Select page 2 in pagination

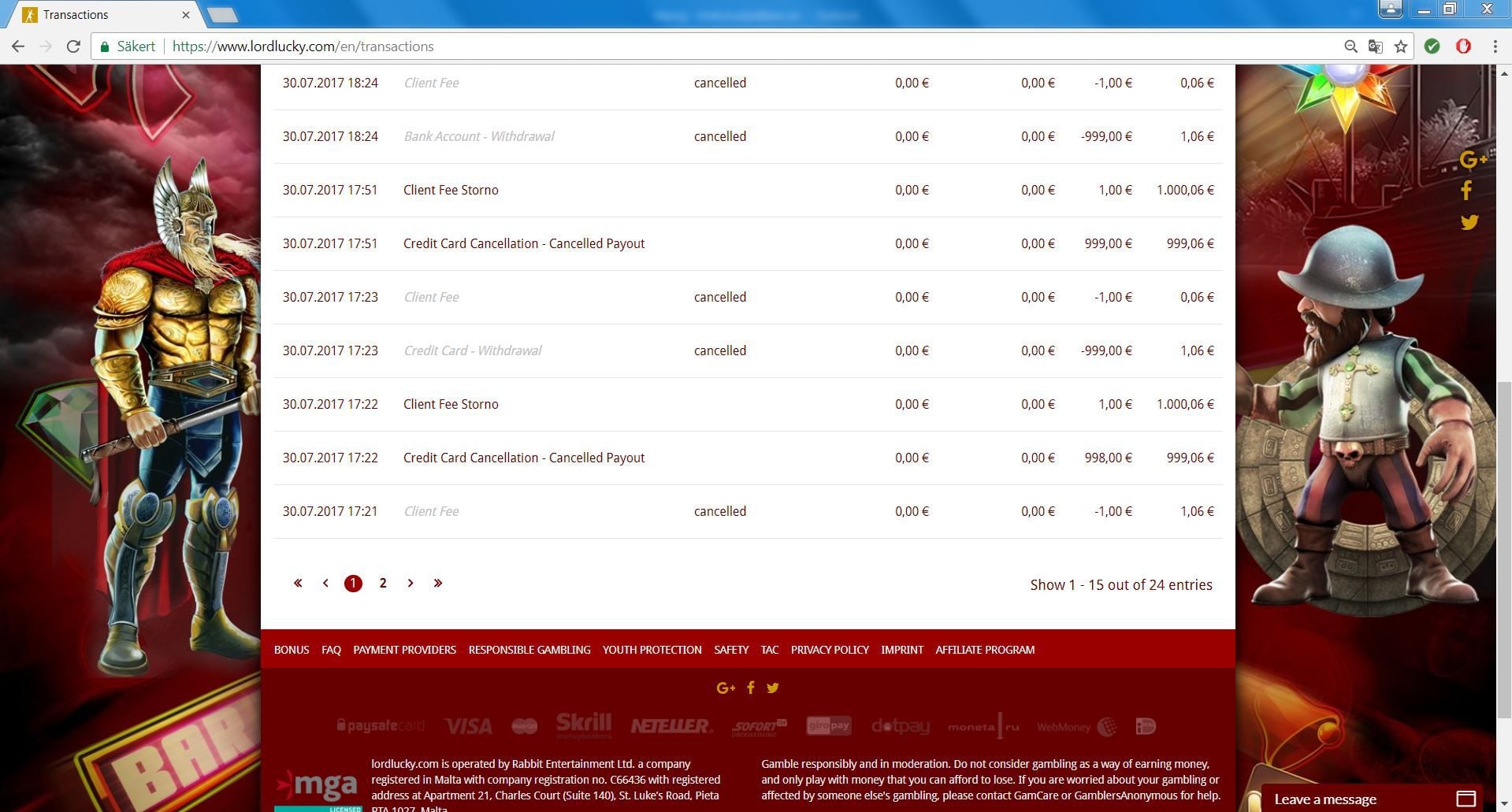[x=383, y=583]
